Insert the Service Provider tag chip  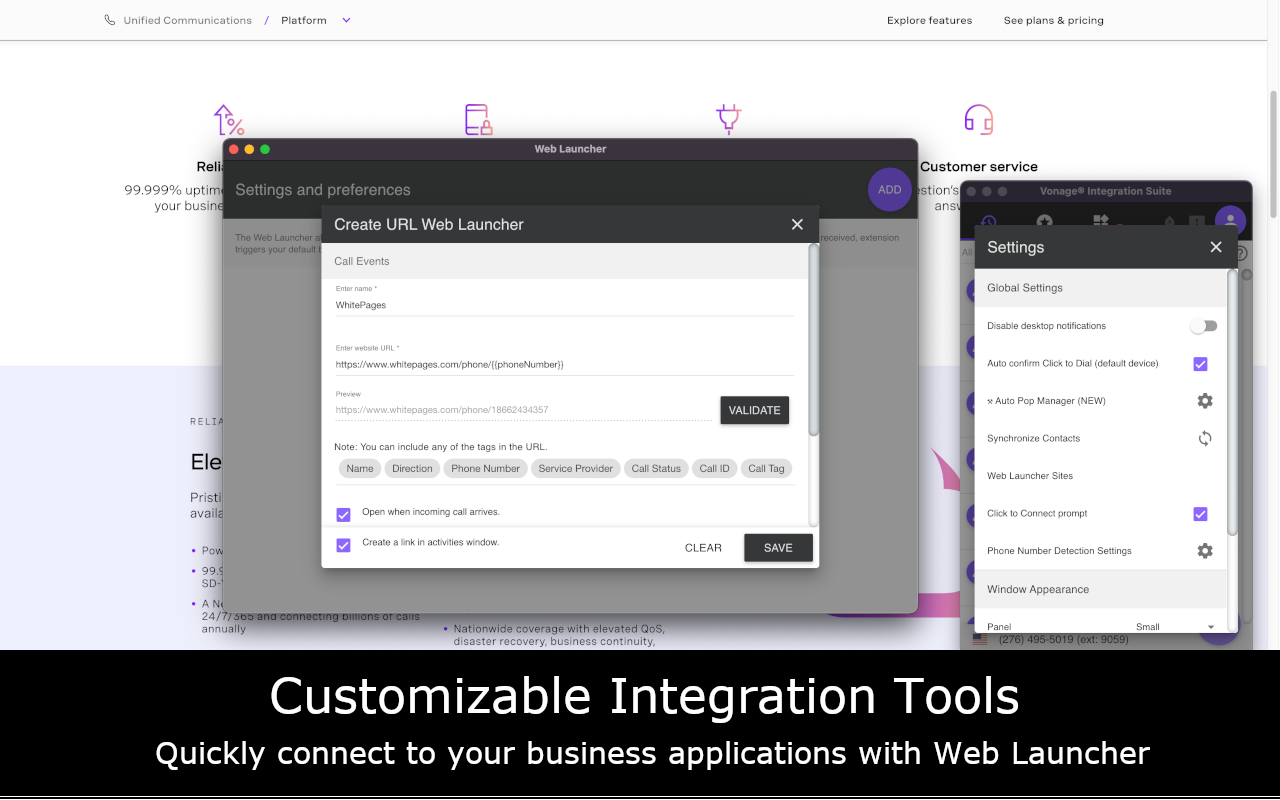coord(575,468)
